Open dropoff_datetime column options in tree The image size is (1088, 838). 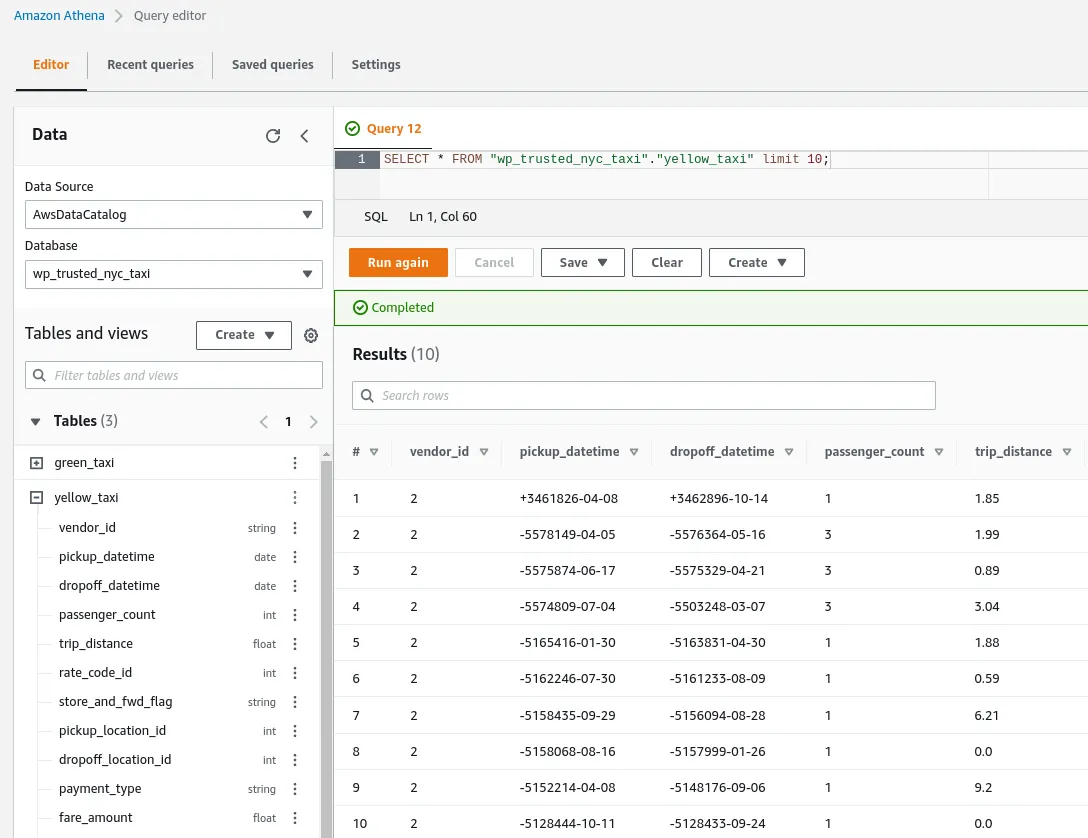pos(295,586)
